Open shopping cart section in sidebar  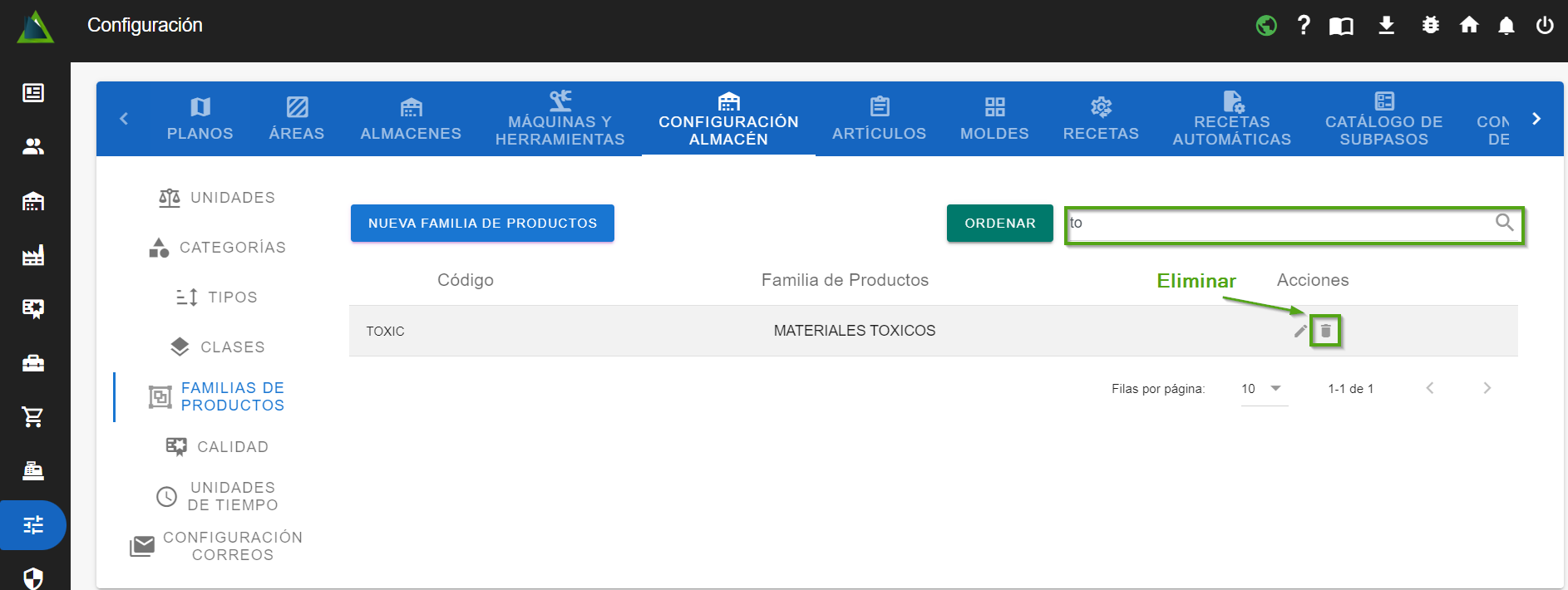click(x=33, y=417)
